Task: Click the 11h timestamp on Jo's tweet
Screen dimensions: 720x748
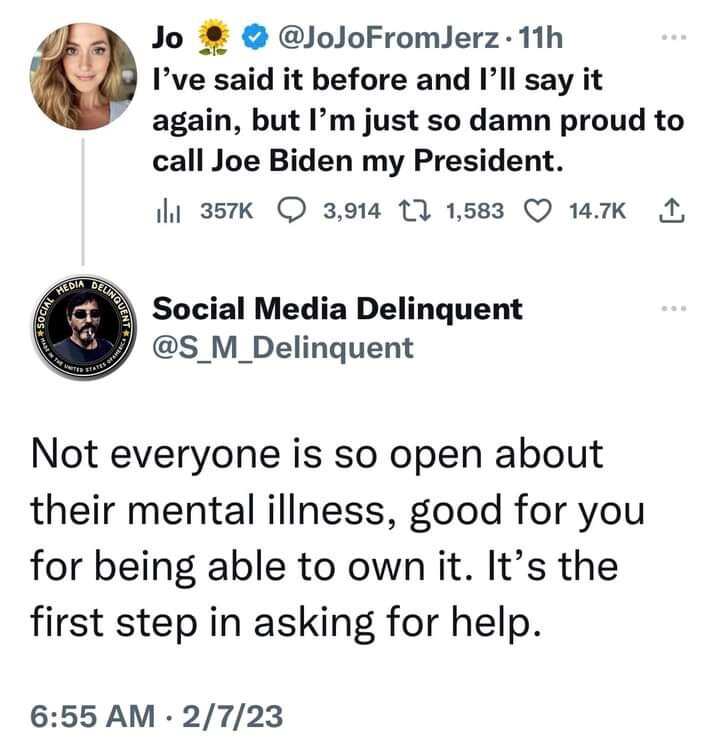Action: [544, 39]
